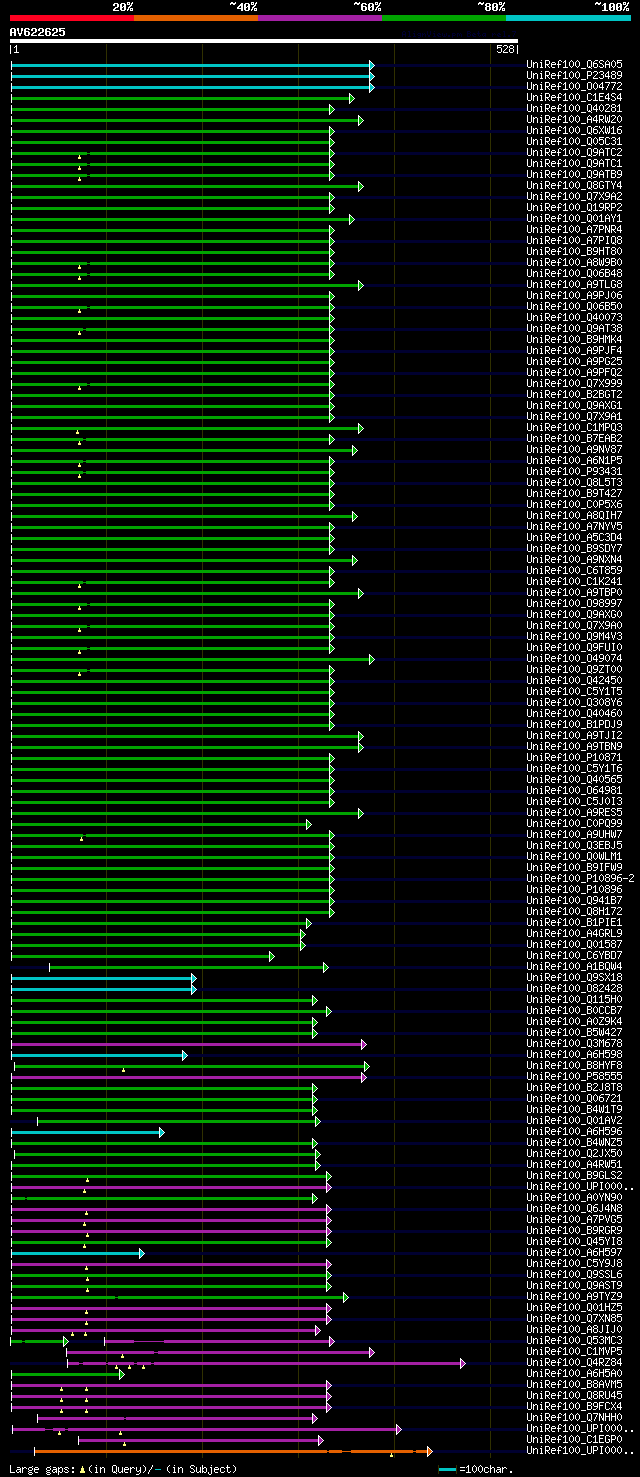The image size is (640, 1477).
Task: Click the cyan 100char scale bar
Action: 447,1469
